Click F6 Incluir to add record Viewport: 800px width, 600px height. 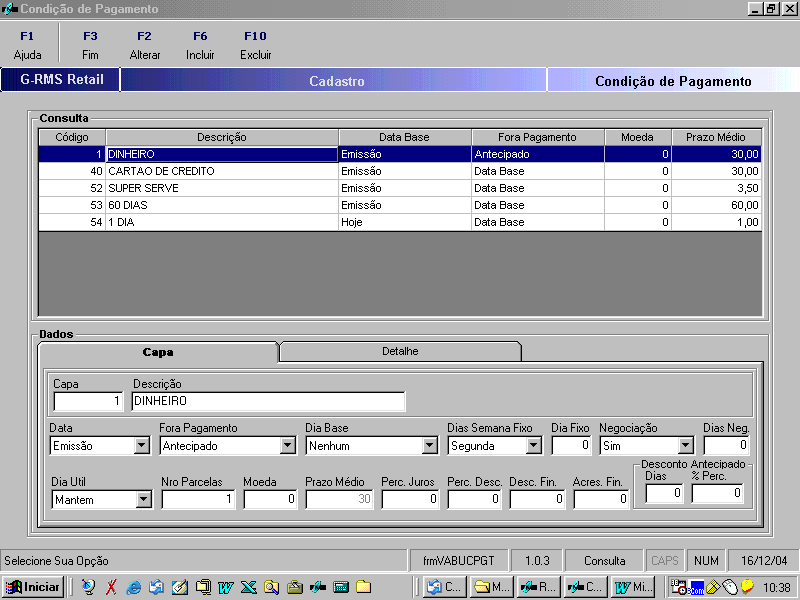coord(200,45)
